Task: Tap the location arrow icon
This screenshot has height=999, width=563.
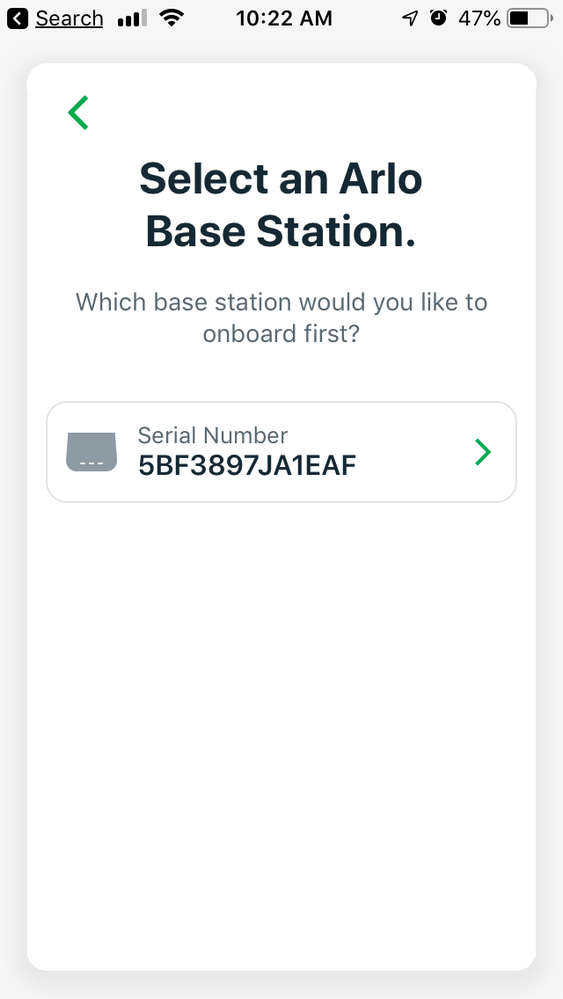Action: (410, 18)
